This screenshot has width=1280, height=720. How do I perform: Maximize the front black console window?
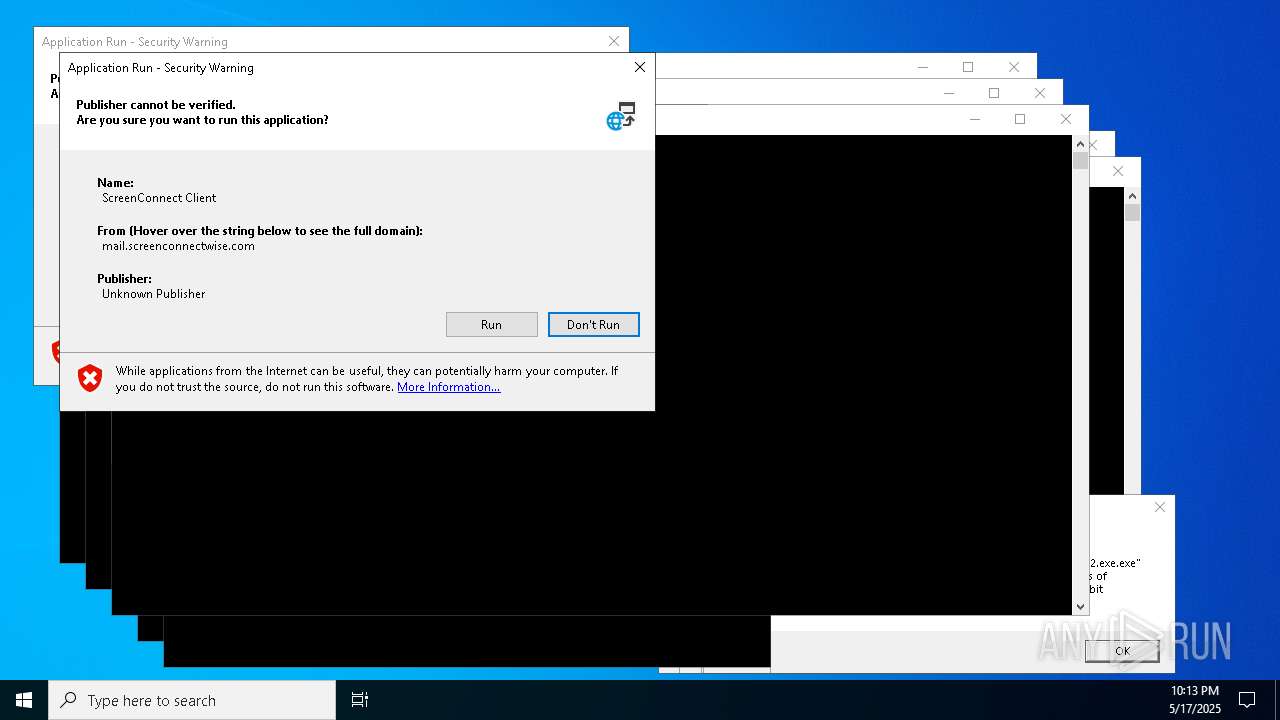pyautogui.click(x=1020, y=119)
